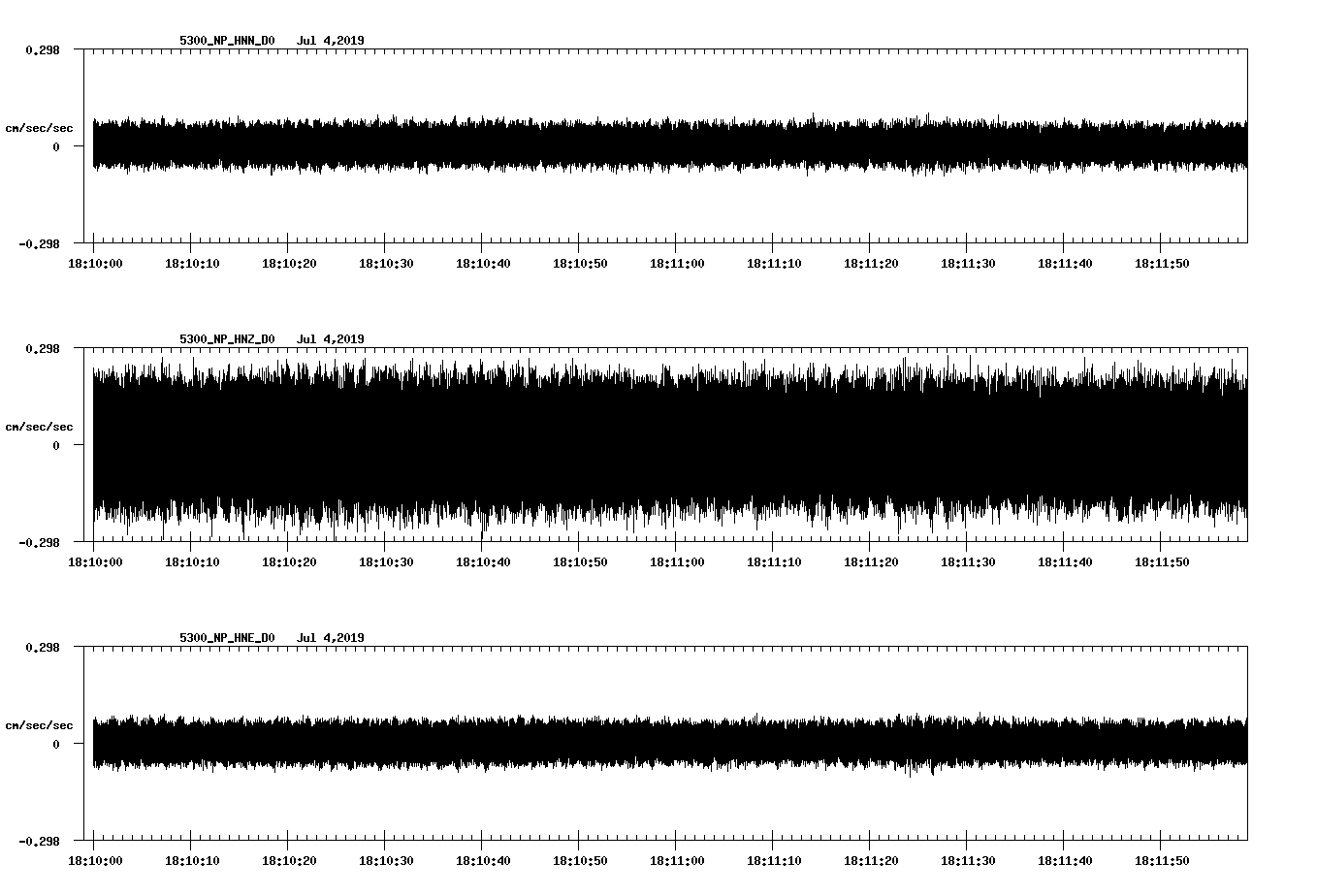The height and width of the screenshot is (896, 1317).
Task: Select the 18:11:20 label under HNZ plot
Action: coord(871,562)
